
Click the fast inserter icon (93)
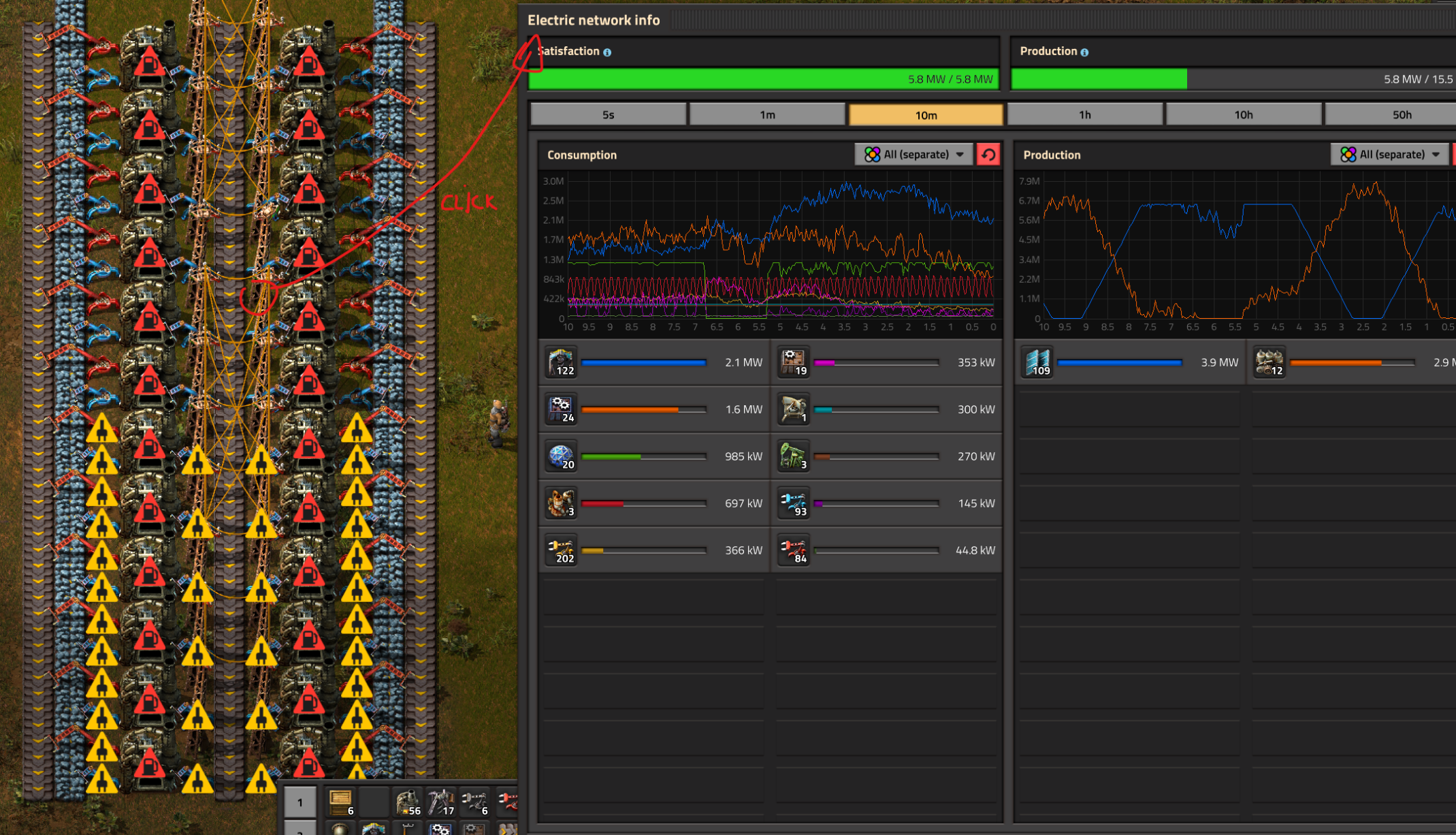794,503
